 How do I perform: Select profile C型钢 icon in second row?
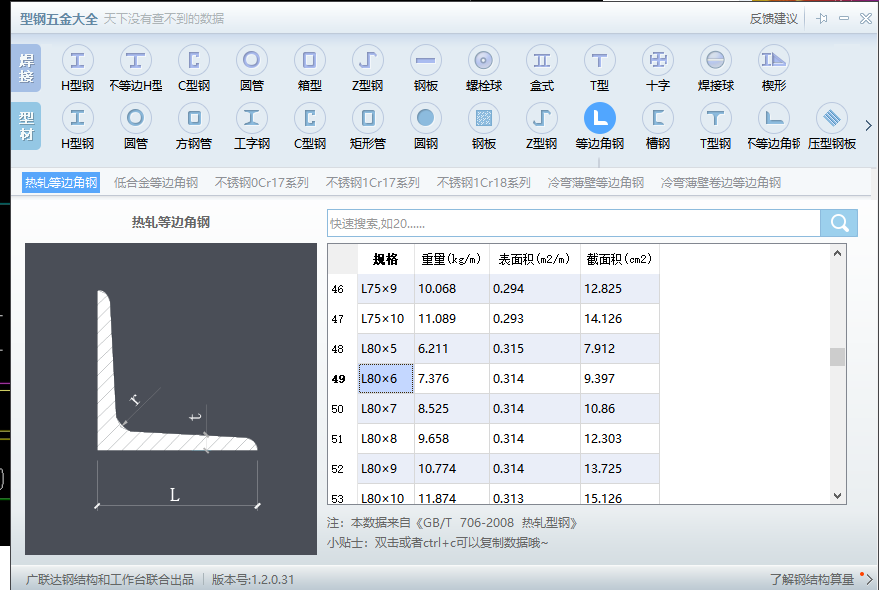click(309, 118)
